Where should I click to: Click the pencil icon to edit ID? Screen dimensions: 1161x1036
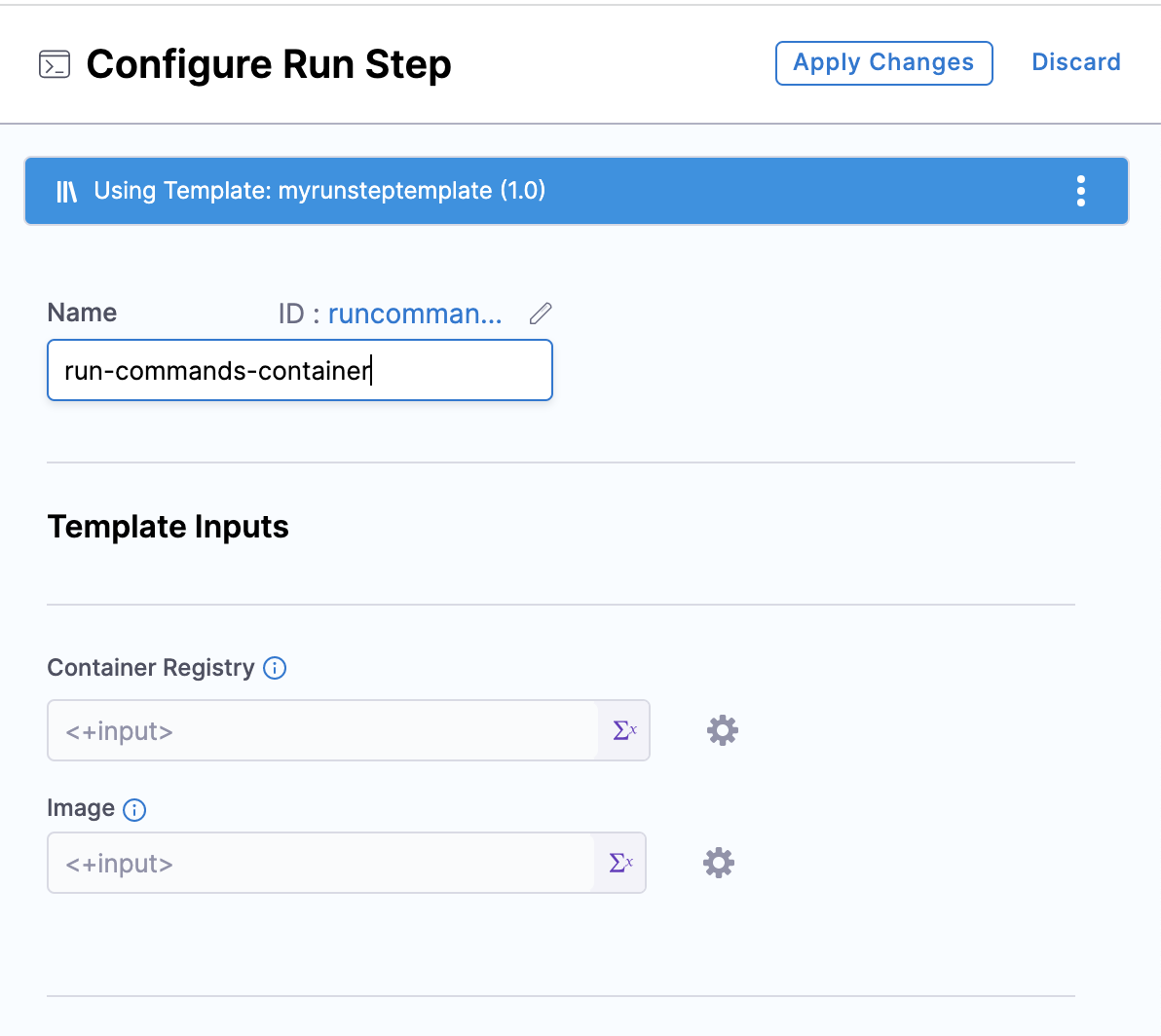coord(541,314)
